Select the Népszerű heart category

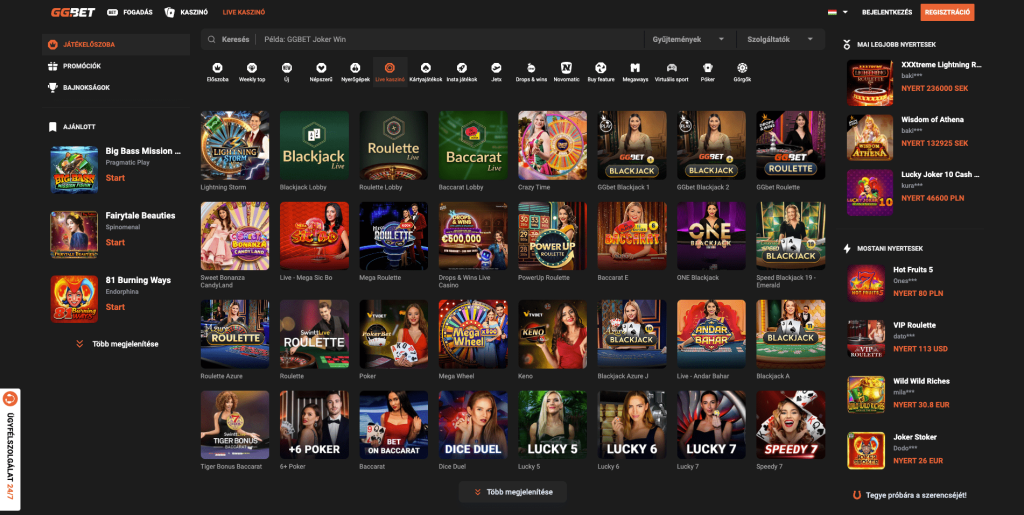[x=321, y=72]
